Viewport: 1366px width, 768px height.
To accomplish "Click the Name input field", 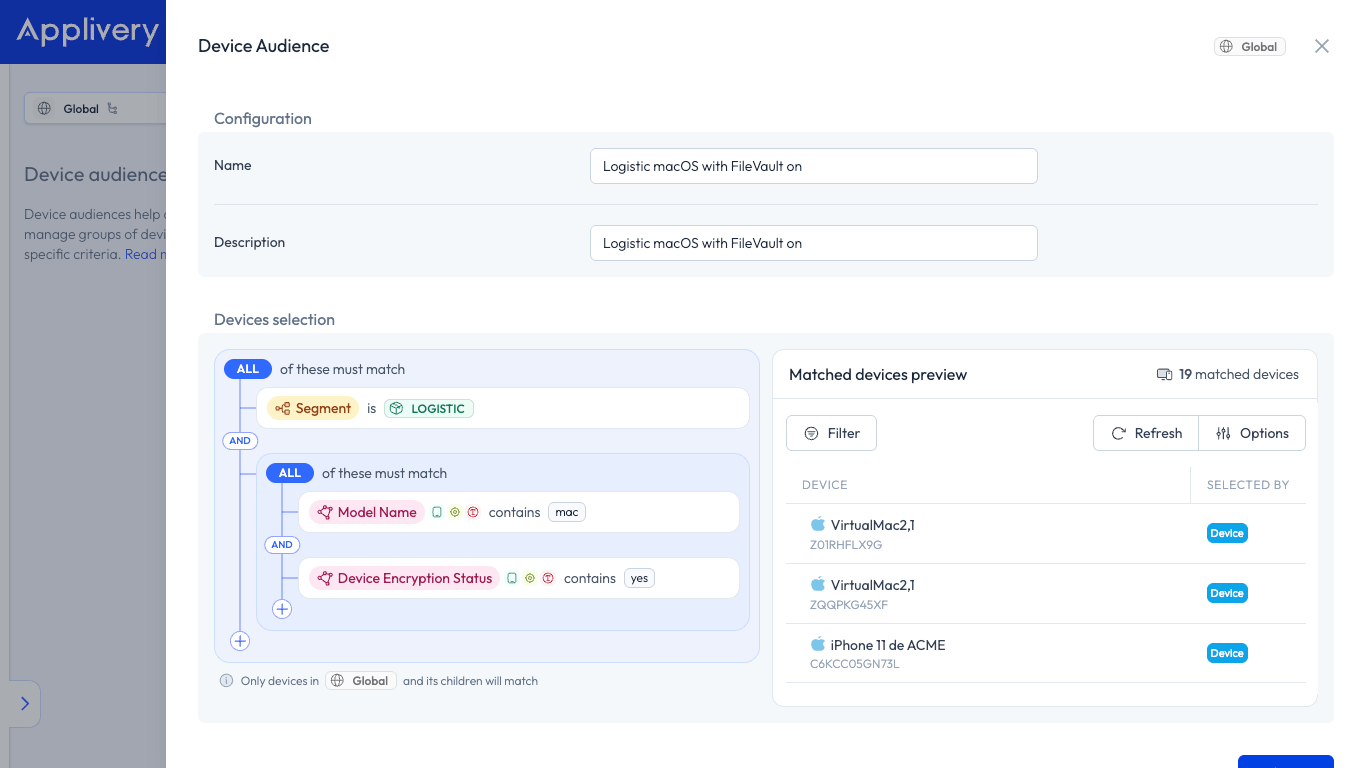I will point(813,166).
